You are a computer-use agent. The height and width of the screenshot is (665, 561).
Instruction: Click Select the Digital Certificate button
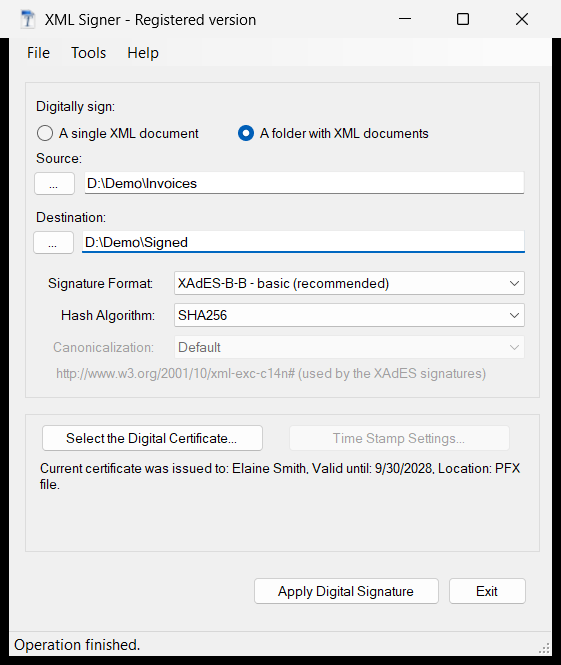click(x=152, y=438)
